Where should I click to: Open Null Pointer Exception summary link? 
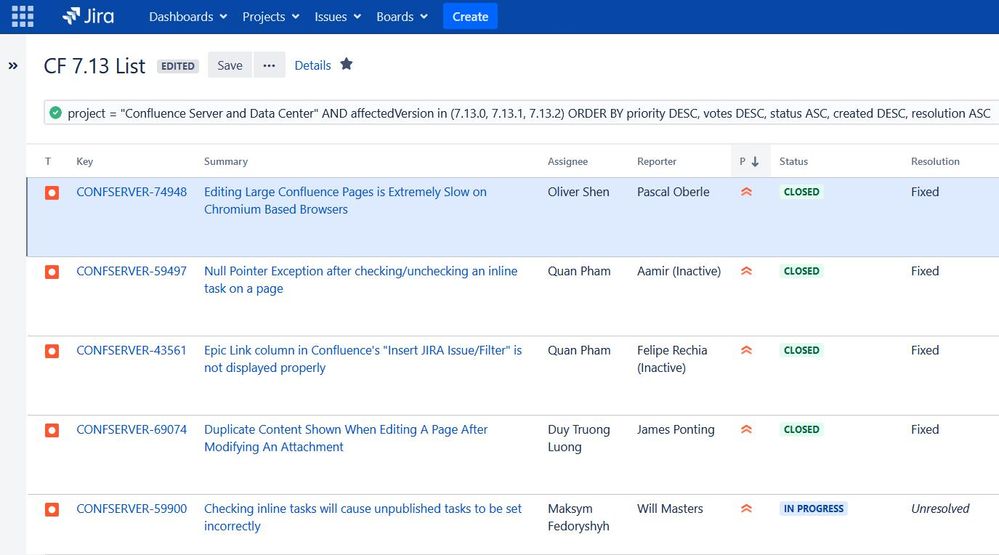point(361,279)
